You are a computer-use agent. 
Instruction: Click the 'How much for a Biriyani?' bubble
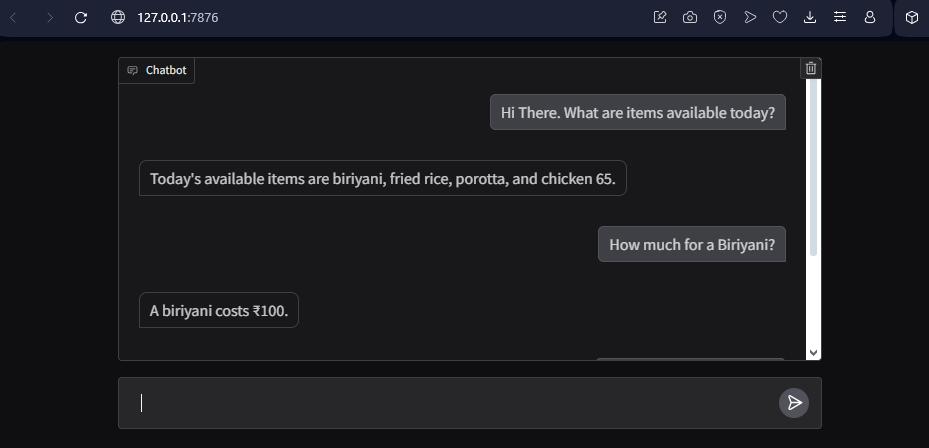point(691,244)
